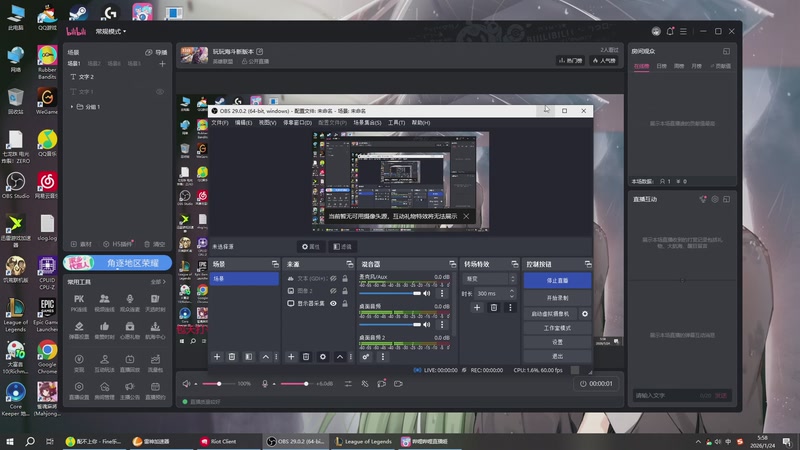The image size is (800, 450).
Task: Open the 麦克风/Aux three-dot options menu
Action: tap(442, 293)
